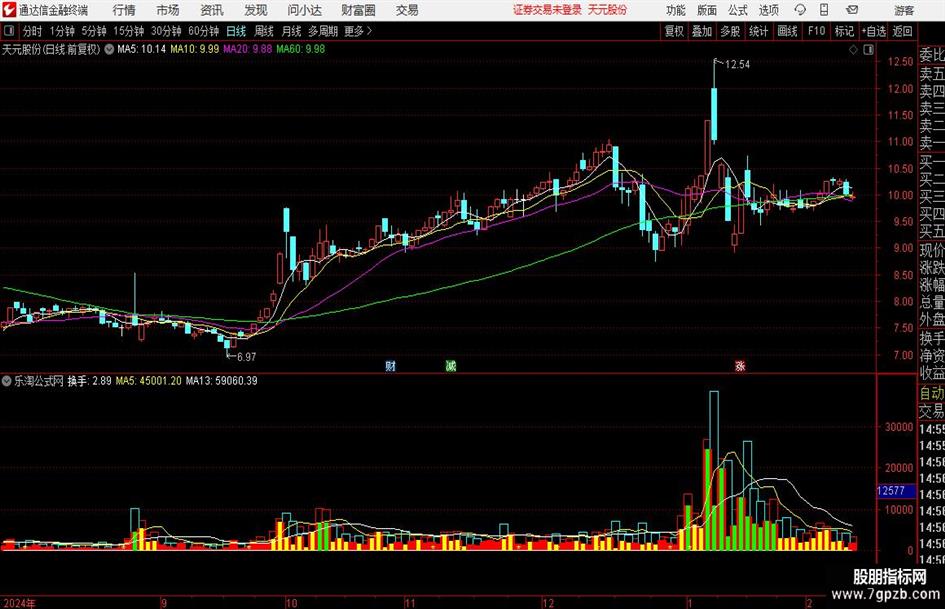Click the 叠加 overlay button
Image resolution: width=945 pixels, height=609 pixels.
[x=702, y=31]
